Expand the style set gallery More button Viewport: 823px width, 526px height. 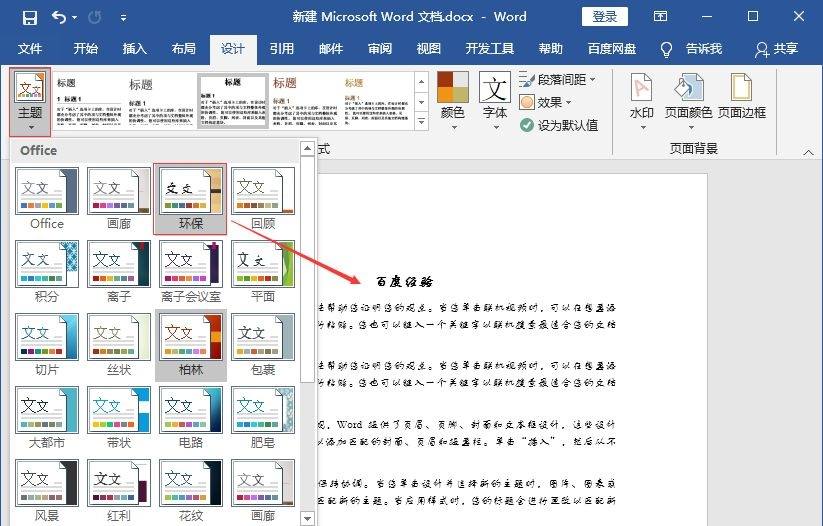click(421, 121)
